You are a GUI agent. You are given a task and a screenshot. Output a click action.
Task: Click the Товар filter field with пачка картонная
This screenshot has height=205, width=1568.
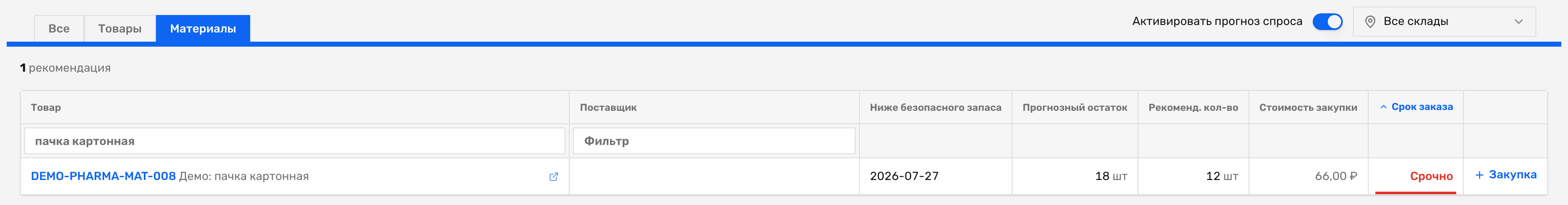(294, 141)
